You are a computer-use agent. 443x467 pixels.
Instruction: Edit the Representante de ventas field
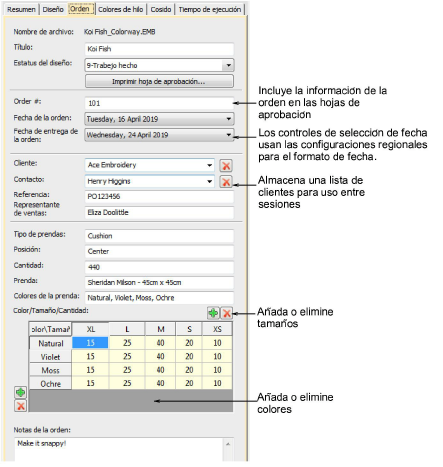(x=159, y=213)
